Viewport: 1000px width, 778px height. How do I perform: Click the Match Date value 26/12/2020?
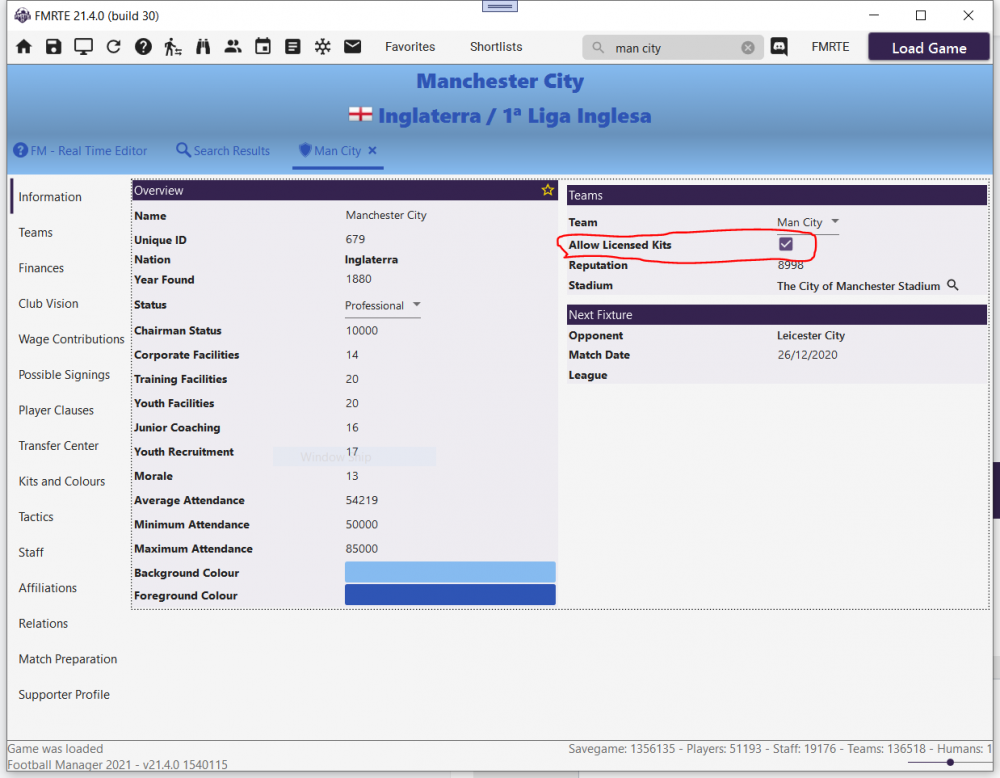[x=807, y=355]
